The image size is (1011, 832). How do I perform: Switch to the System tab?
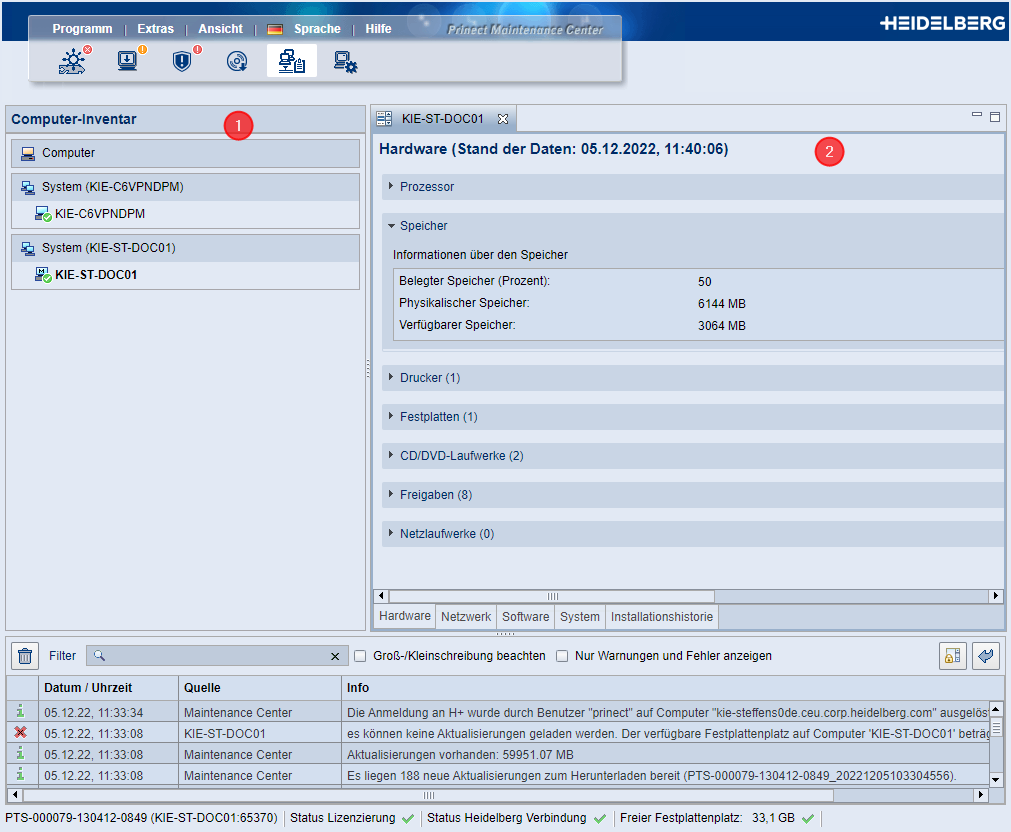[x=580, y=617]
